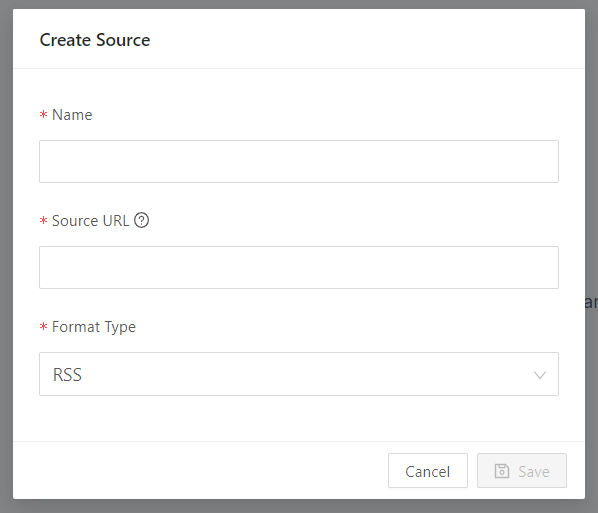The width and height of the screenshot is (598, 513).
Task: Click the Format Type chevron arrow
Action: pyautogui.click(x=540, y=375)
